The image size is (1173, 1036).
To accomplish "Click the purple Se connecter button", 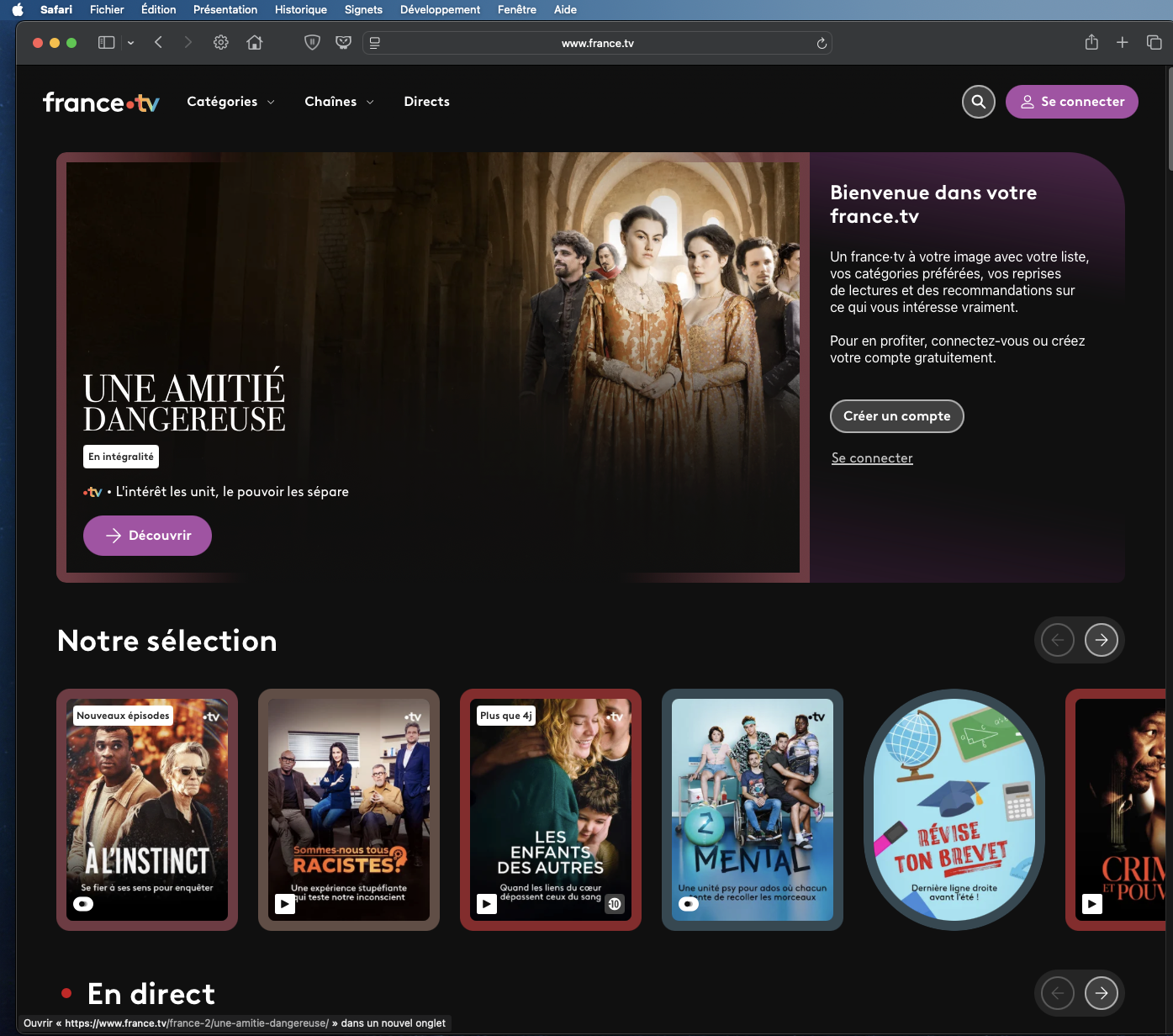I will 1072,102.
